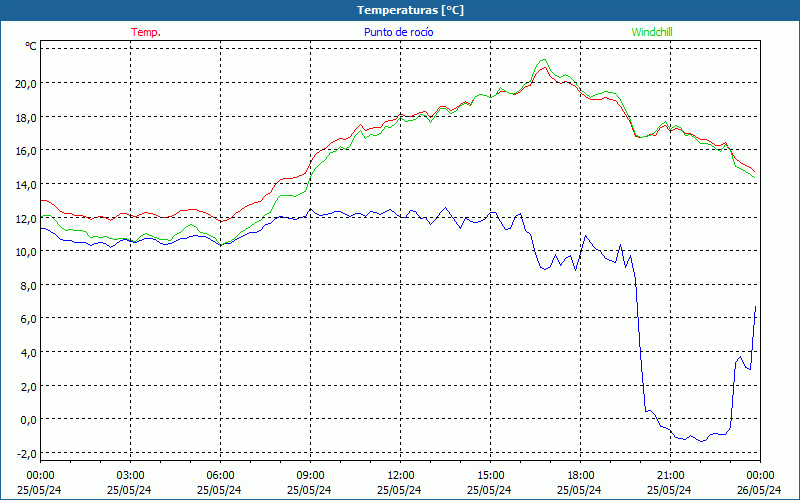Click the 03:00 time axis label

pyautogui.click(x=130, y=476)
